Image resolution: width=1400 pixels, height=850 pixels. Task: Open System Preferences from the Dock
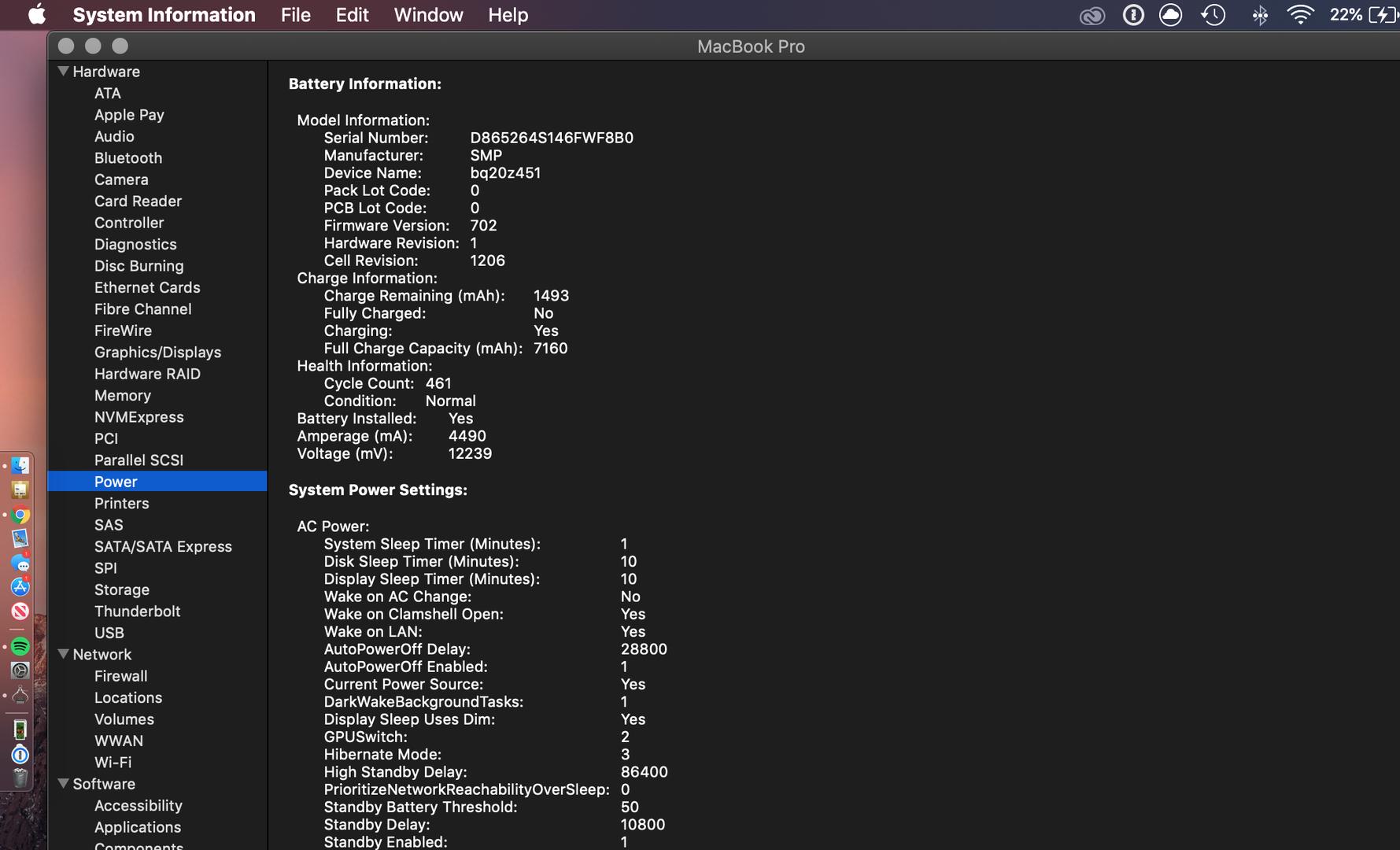(20, 671)
